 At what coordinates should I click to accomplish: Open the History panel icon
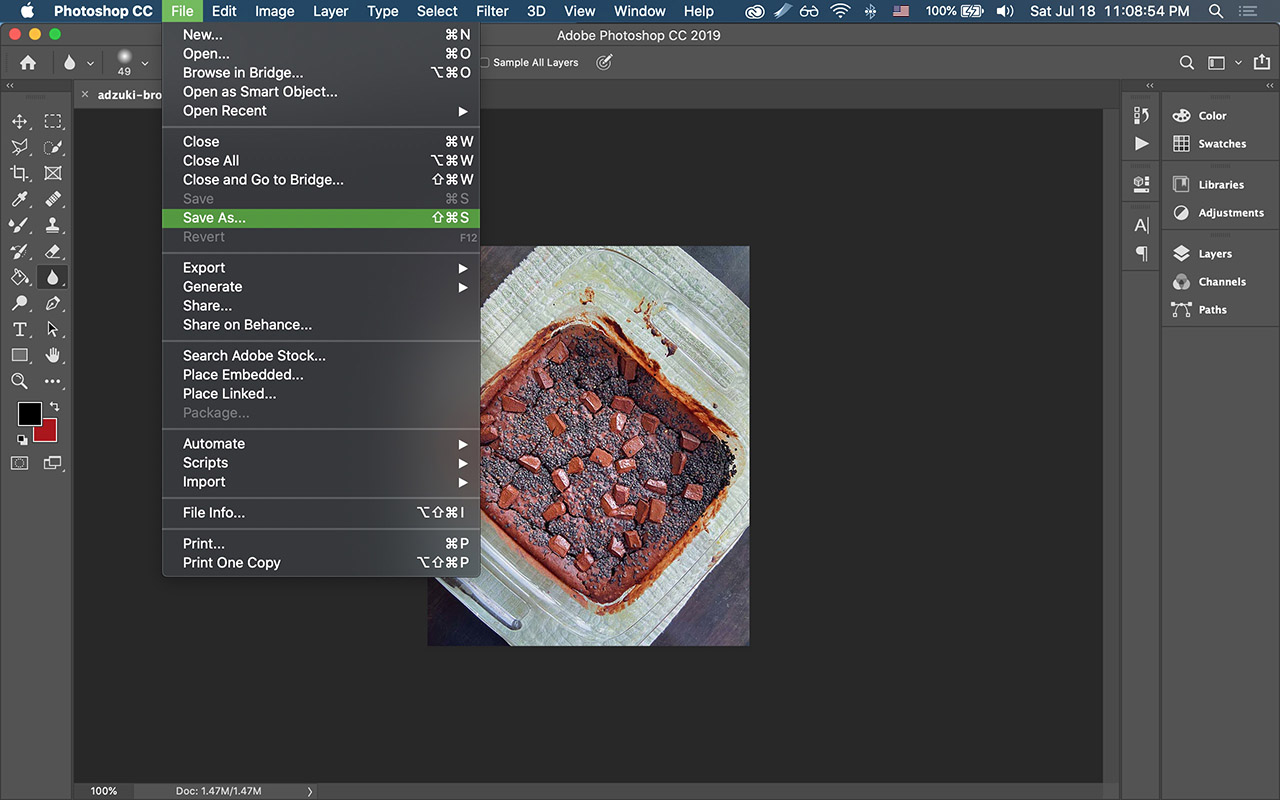pos(1141,115)
